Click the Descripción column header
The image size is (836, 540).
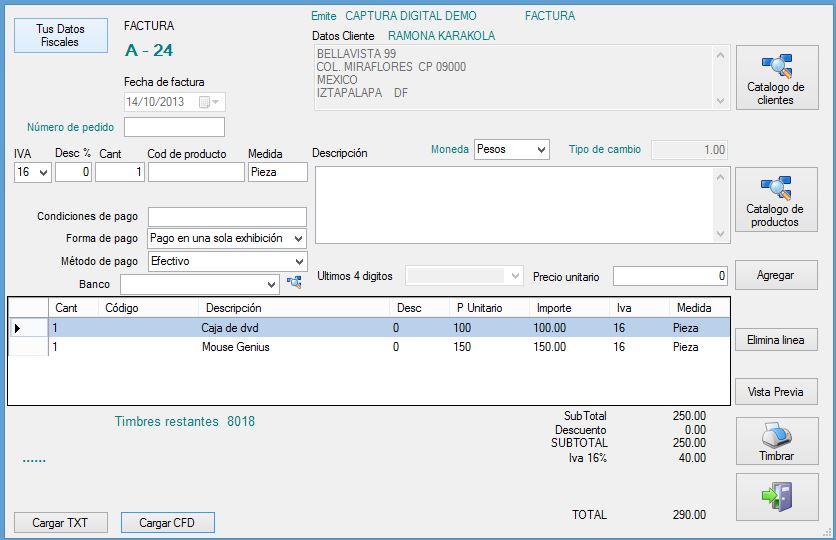pos(294,308)
